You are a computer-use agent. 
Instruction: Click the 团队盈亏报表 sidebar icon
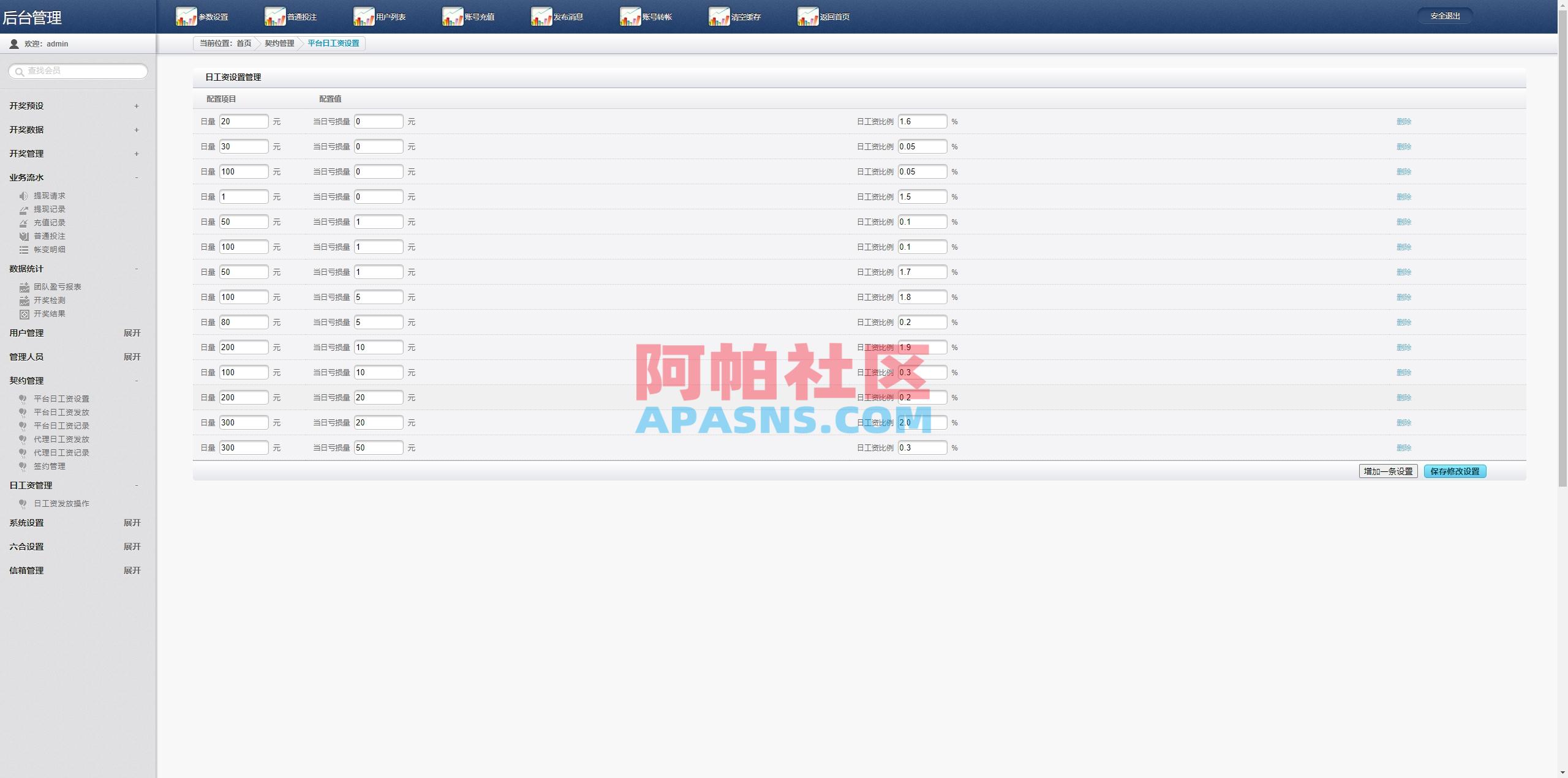(x=24, y=287)
